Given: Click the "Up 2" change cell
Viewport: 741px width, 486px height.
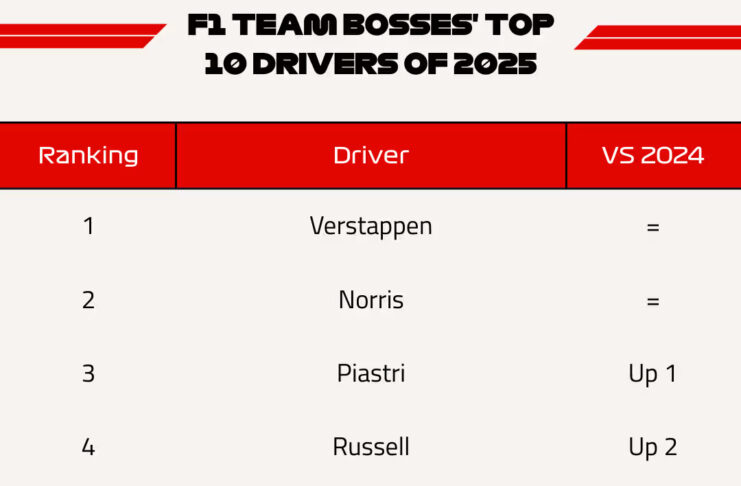Looking at the screenshot, I should (653, 446).
